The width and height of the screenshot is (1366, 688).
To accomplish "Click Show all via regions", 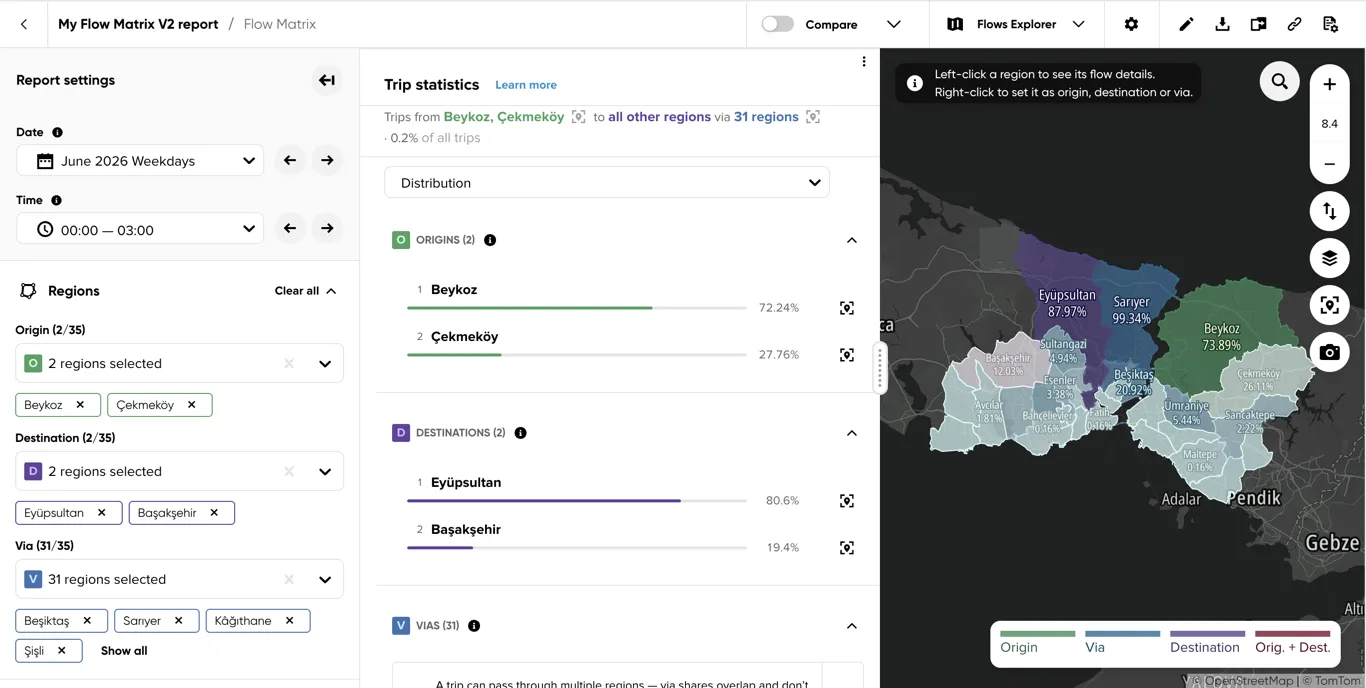I will [x=124, y=651].
